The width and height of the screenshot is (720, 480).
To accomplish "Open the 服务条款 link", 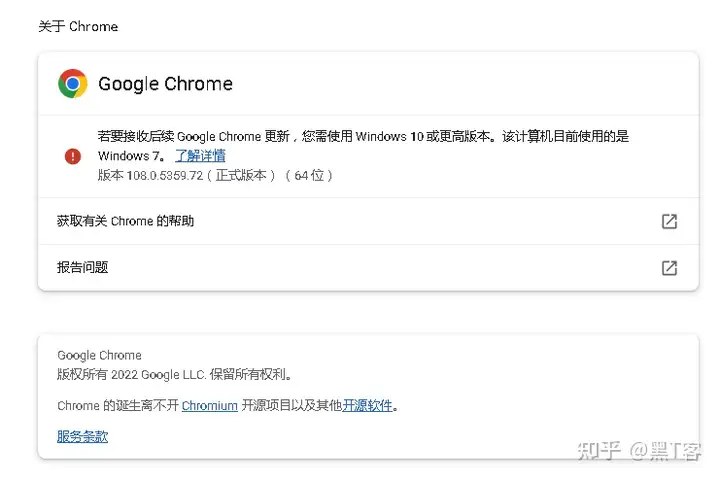I will pyautogui.click(x=82, y=436).
